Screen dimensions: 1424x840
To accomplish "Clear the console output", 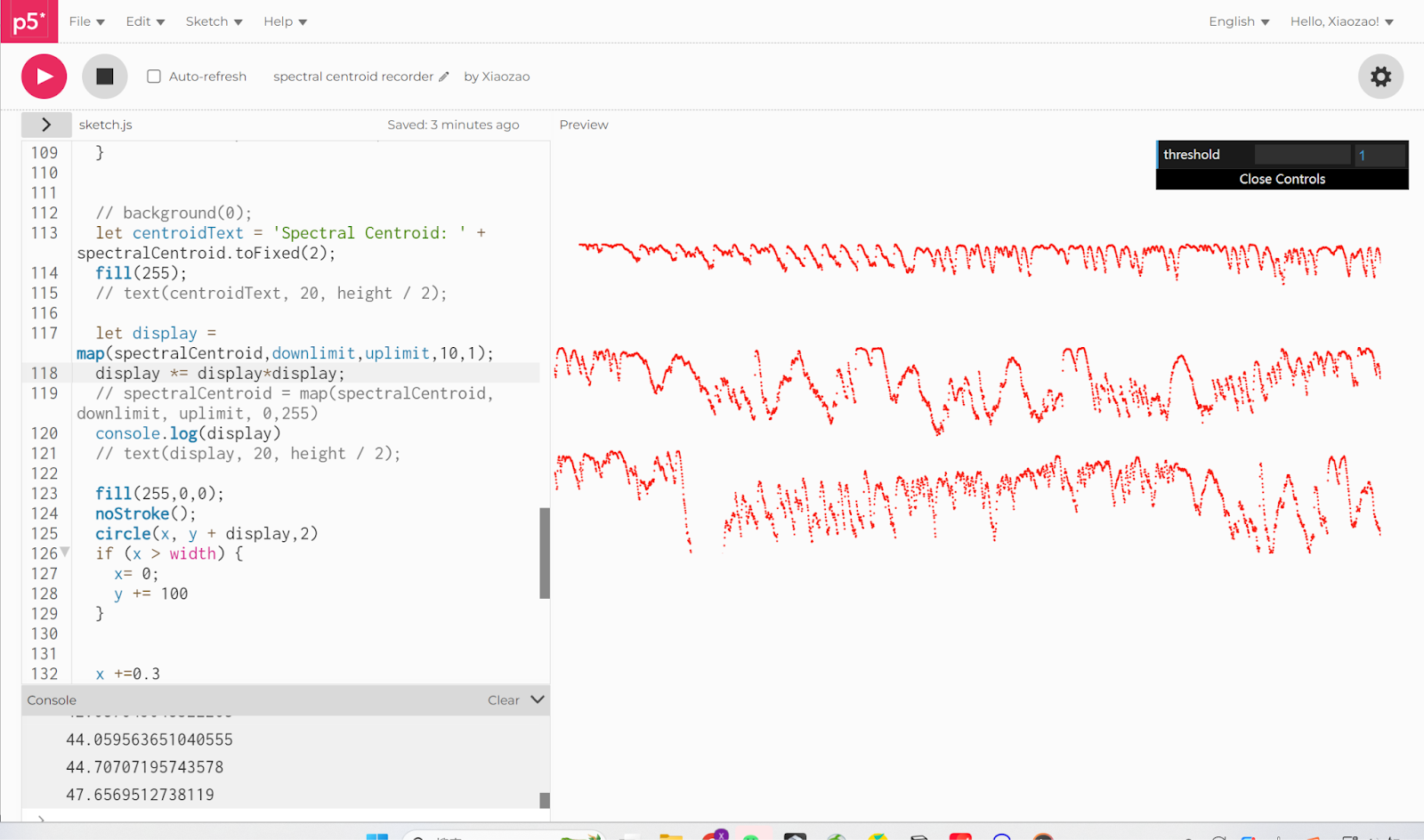I will 503,700.
